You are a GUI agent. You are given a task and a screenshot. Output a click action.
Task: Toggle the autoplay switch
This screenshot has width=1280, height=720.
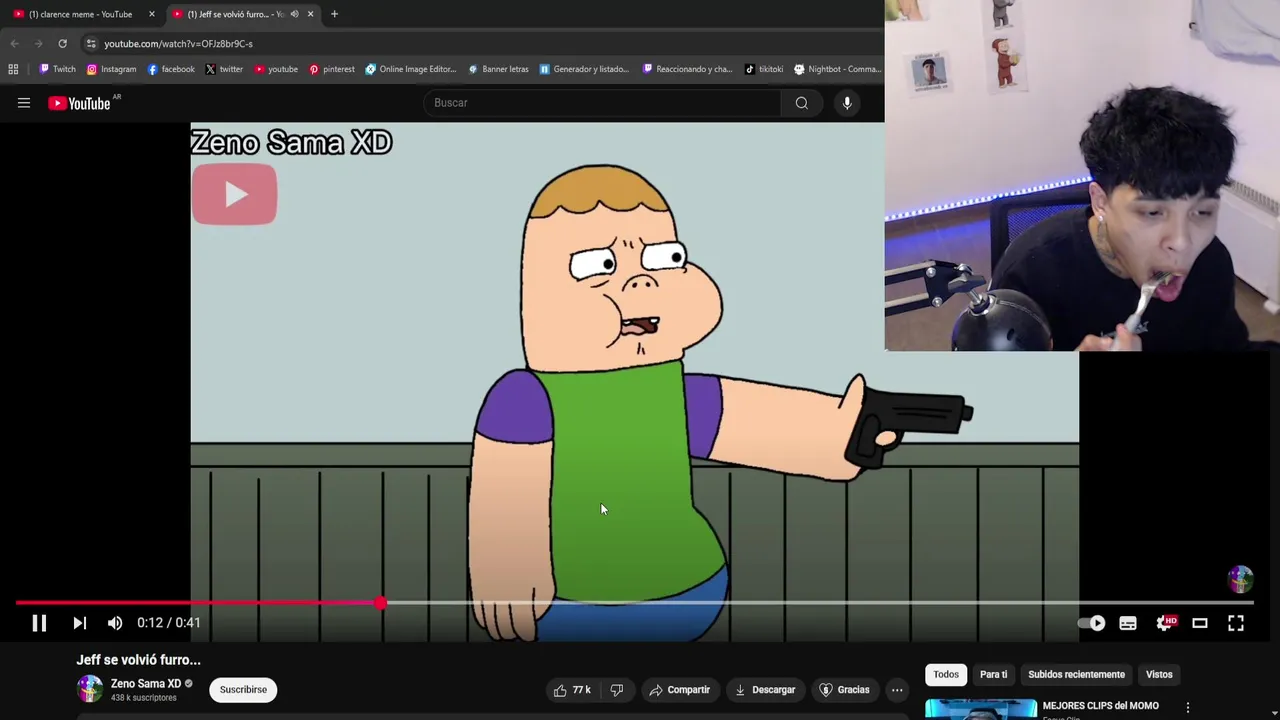coord(1092,623)
